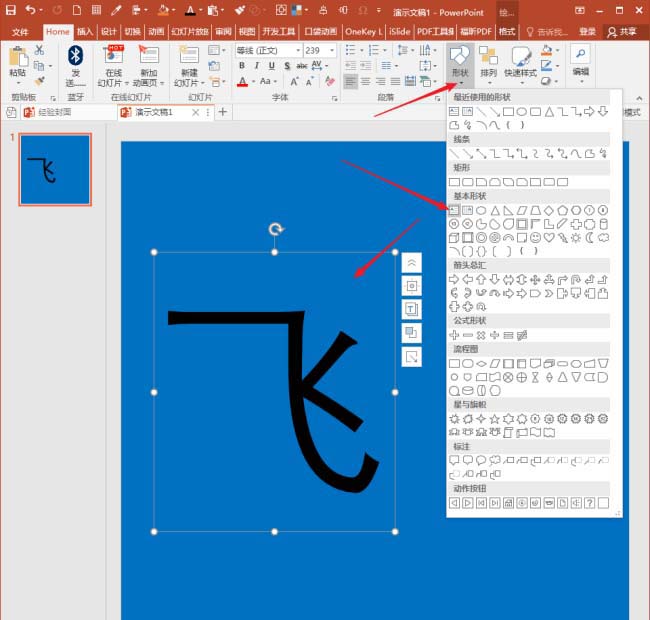
Task: Select the five-point star shape
Action: 495,419
